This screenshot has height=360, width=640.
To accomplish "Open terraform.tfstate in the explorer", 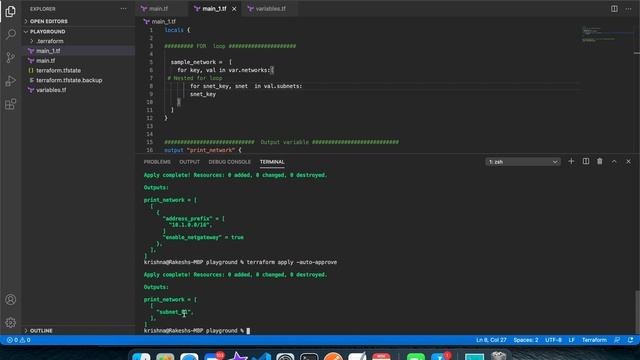I will [78, 70].
